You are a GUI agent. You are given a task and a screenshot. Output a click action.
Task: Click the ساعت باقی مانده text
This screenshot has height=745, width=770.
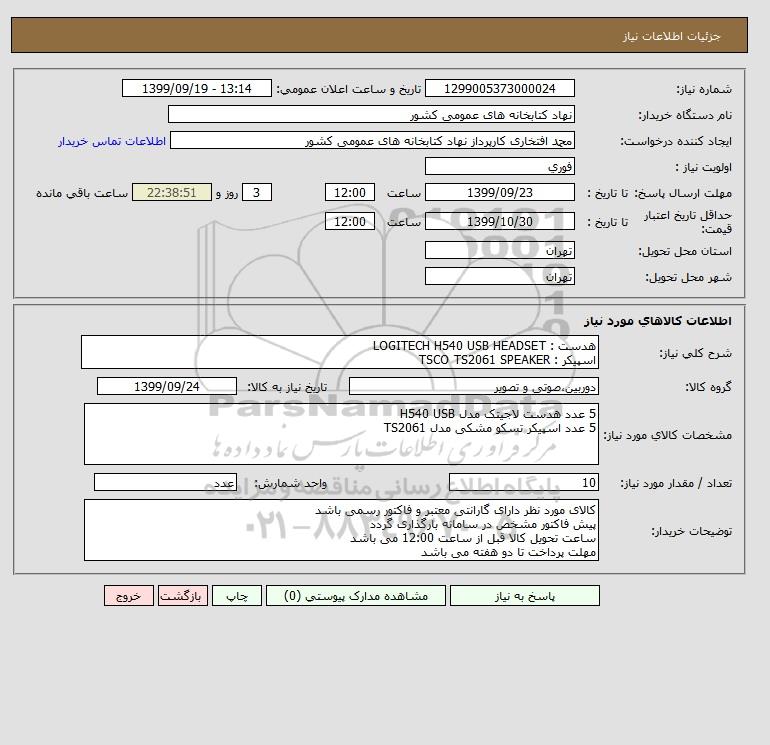[82, 193]
